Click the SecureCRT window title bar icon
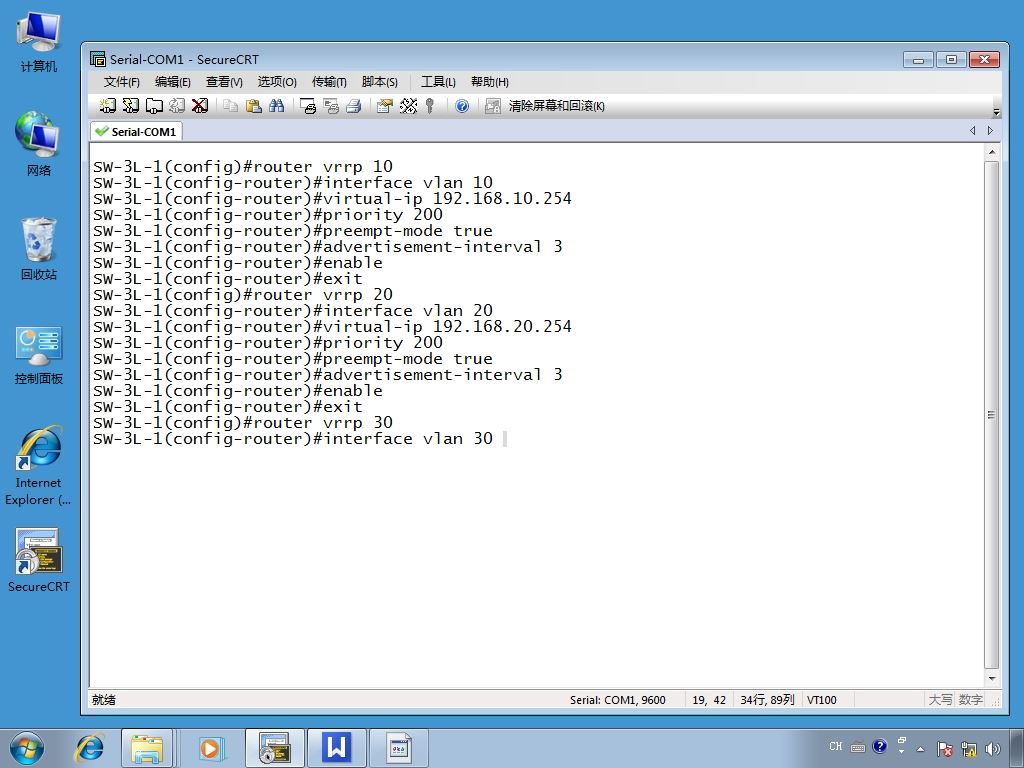The image size is (1024, 768). 98,59
